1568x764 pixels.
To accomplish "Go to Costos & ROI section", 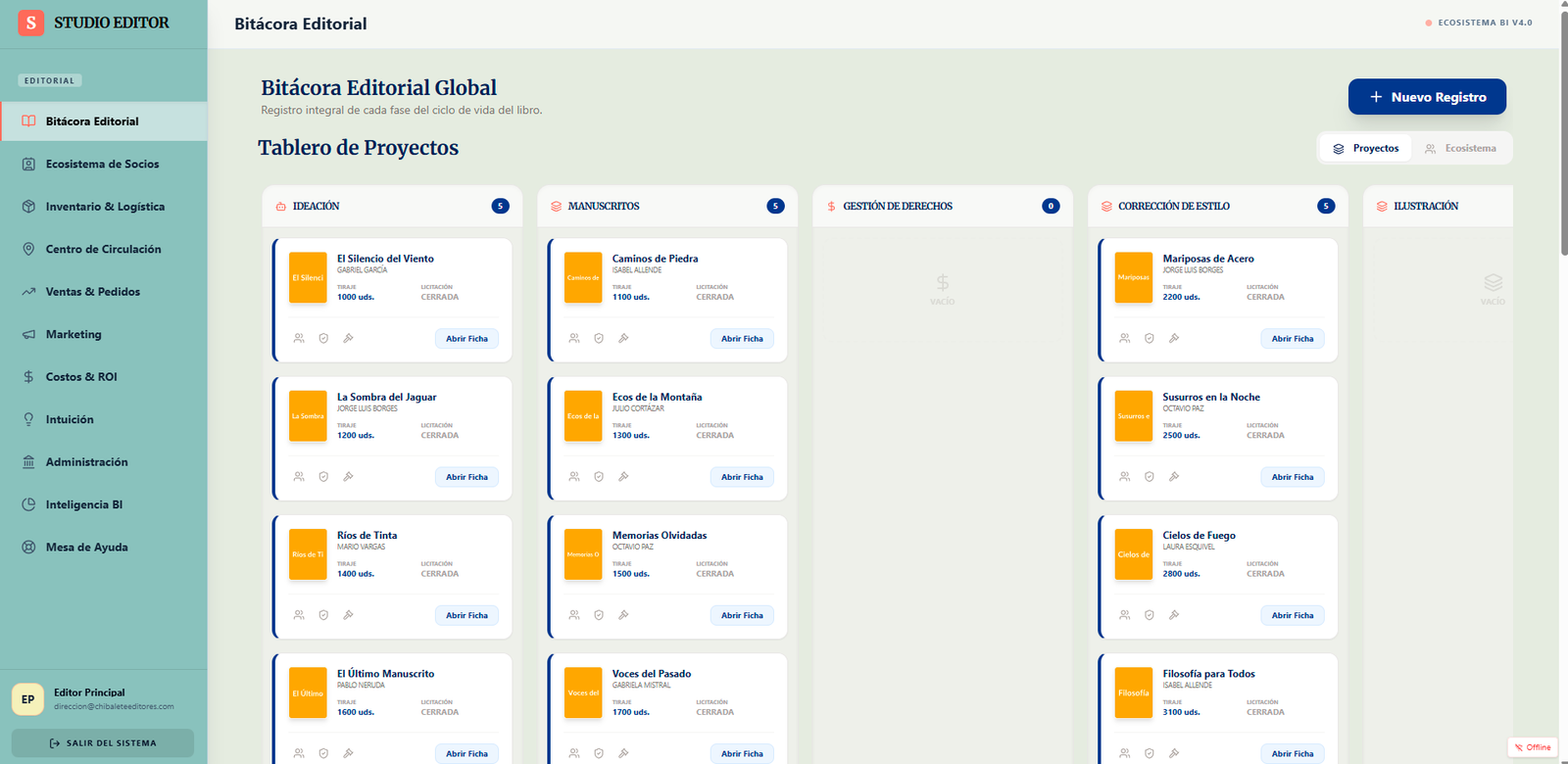I will pos(81,377).
